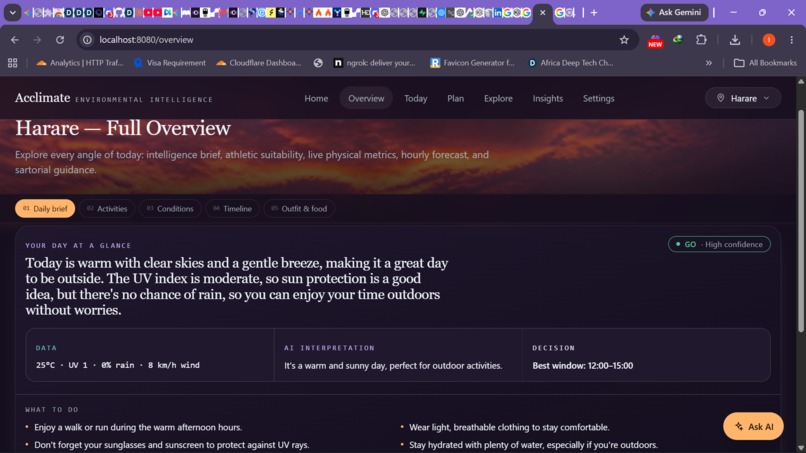Go back to the previous page
Screen dimensions: 806x453
click(15, 40)
